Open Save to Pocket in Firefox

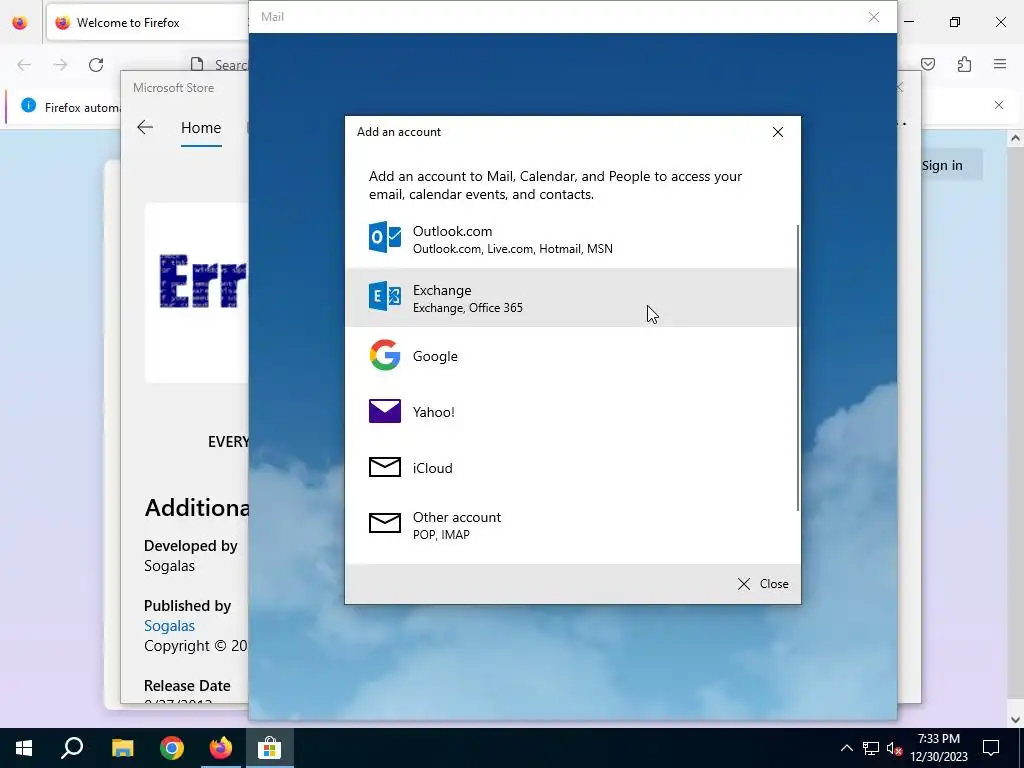click(x=928, y=64)
